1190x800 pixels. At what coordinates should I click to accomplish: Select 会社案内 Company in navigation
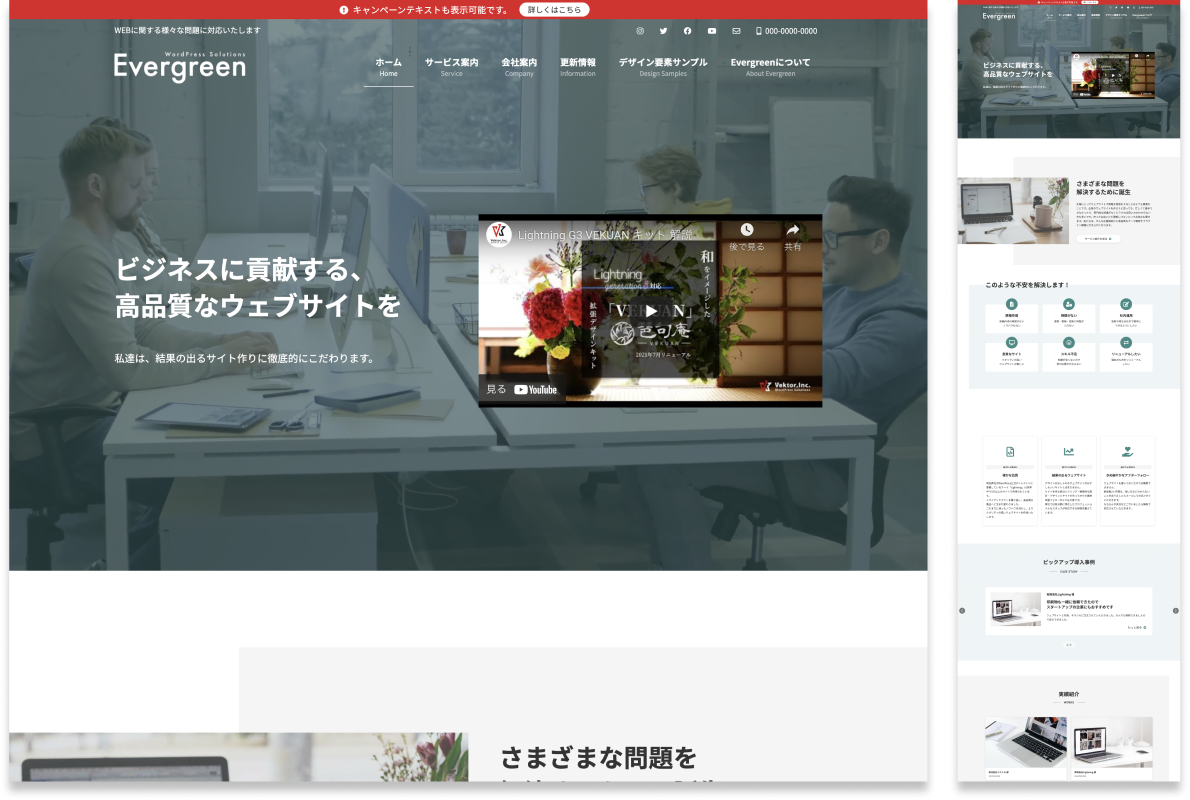[x=519, y=67]
